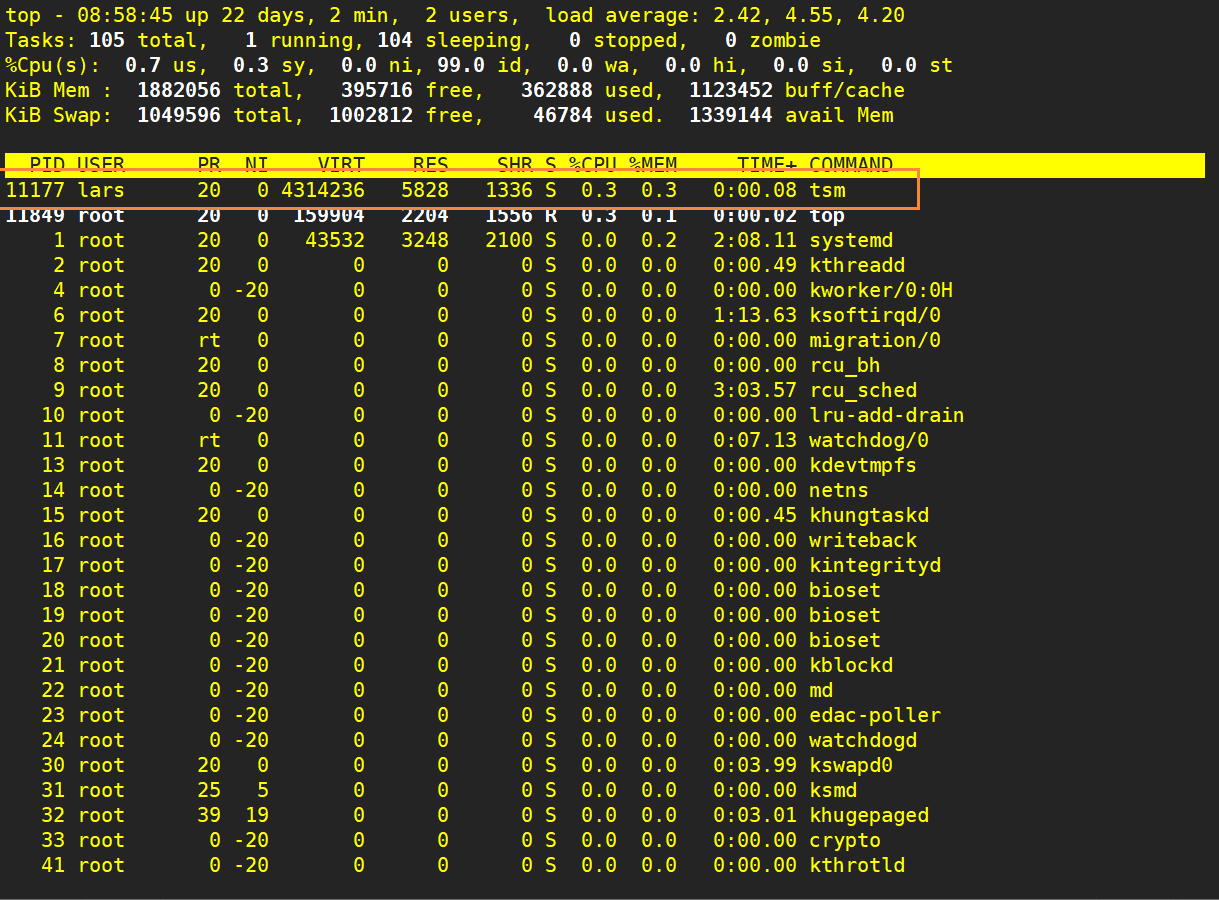This screenshot has height=900, width=1219.
Task: Select the "ksoftirqd/0" command
Action: coord(875,315)
